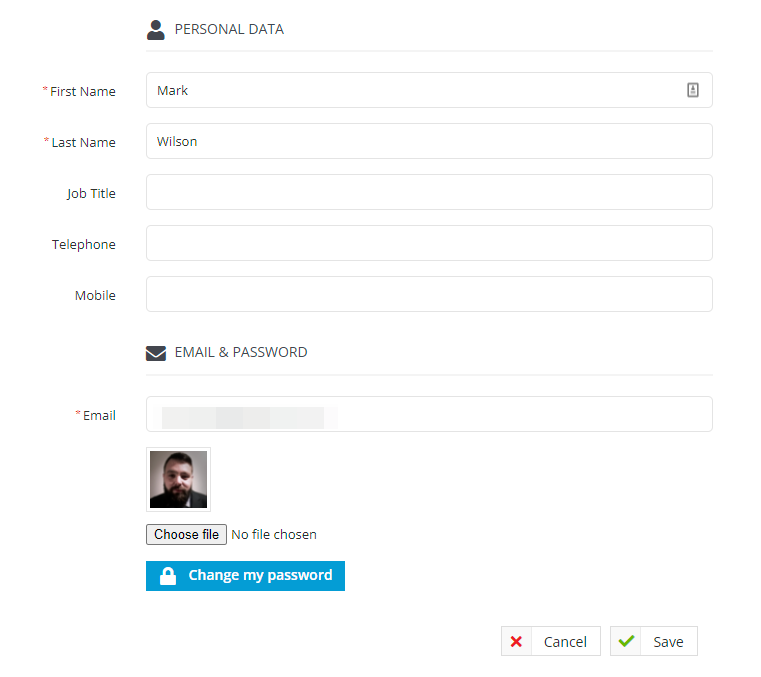Click the EMAIL & PASSWORD section heading

tap(241, 352)
